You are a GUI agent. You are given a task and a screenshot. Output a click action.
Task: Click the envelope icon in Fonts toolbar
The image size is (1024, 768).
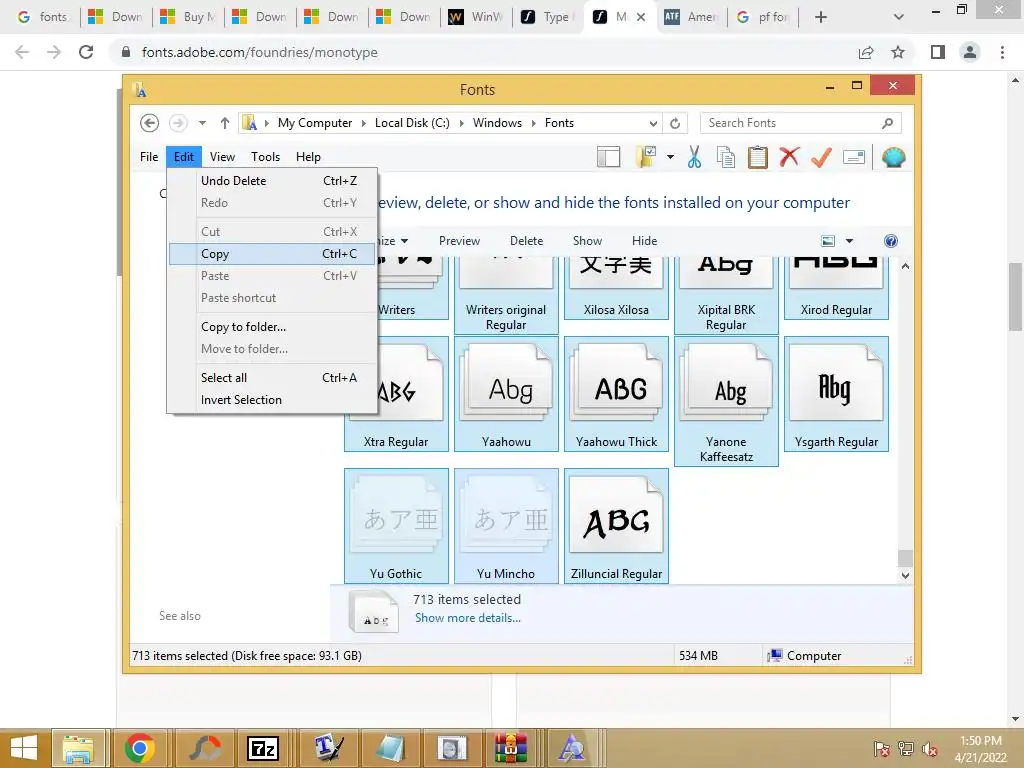(x=854, y=157)
